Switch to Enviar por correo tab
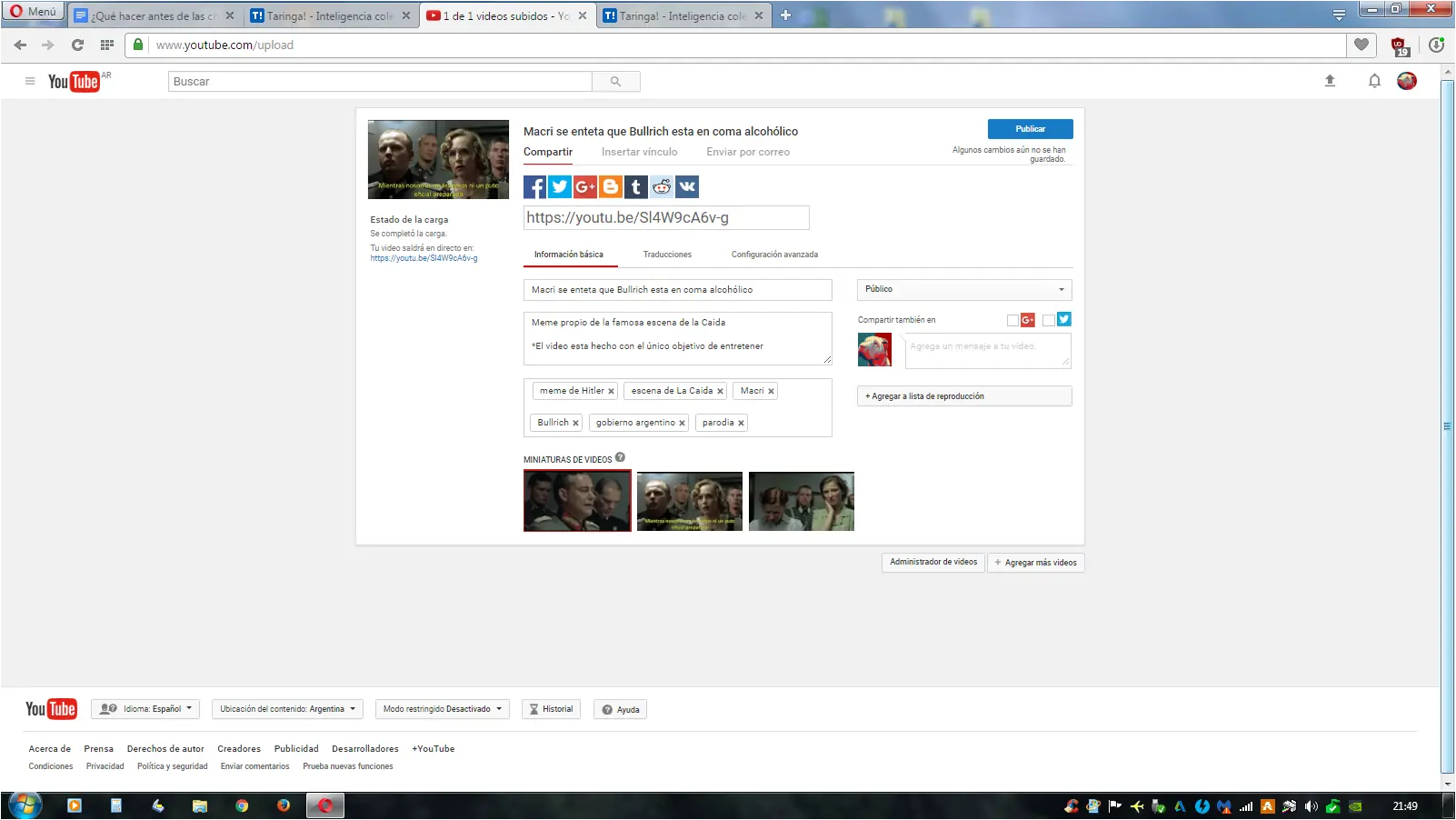1456x820 pixels. [748, 153]
